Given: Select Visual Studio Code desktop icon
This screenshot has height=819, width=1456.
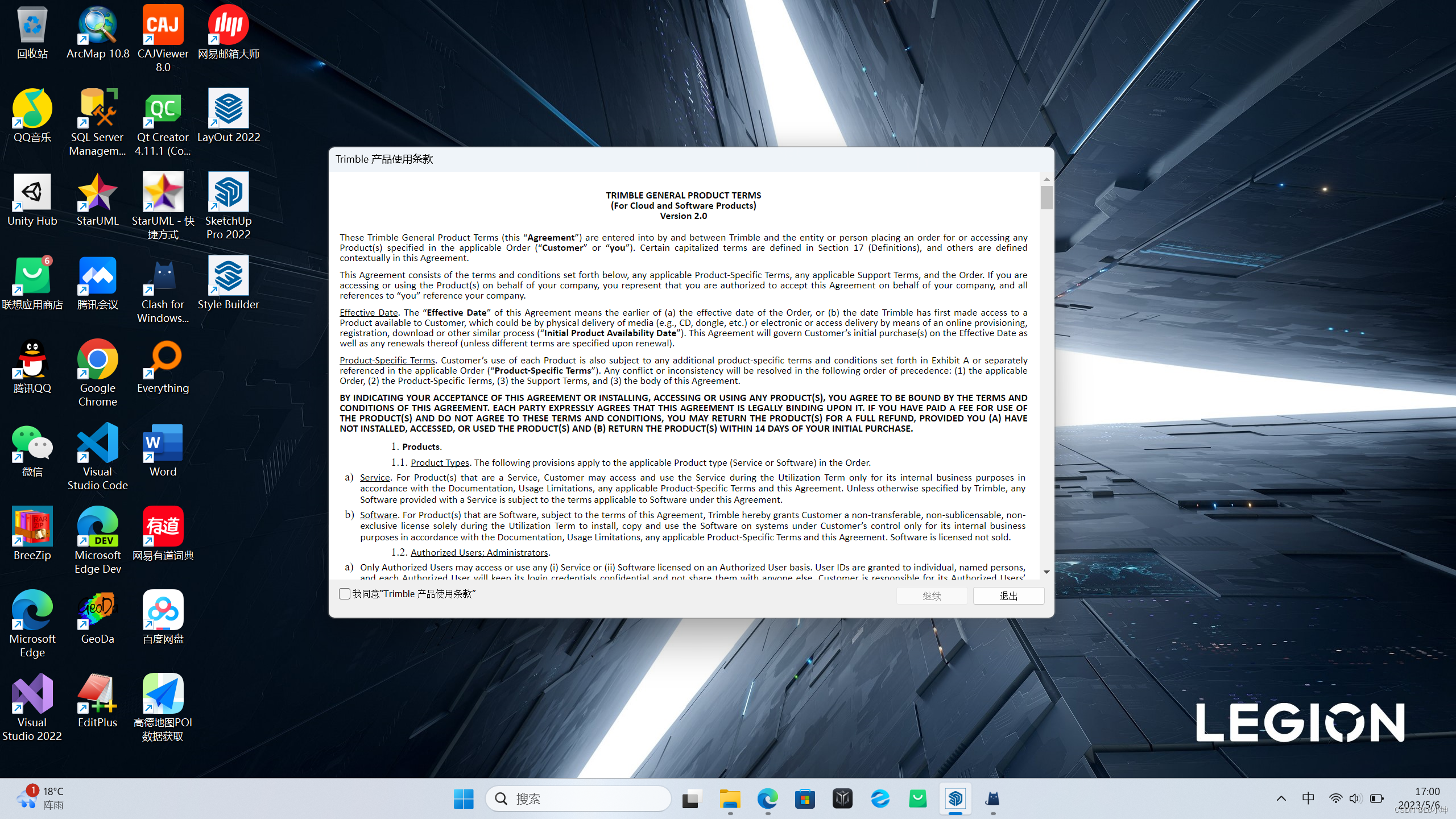Looking at the screenshot, I should pyautogui.click(x=98, y=457).
